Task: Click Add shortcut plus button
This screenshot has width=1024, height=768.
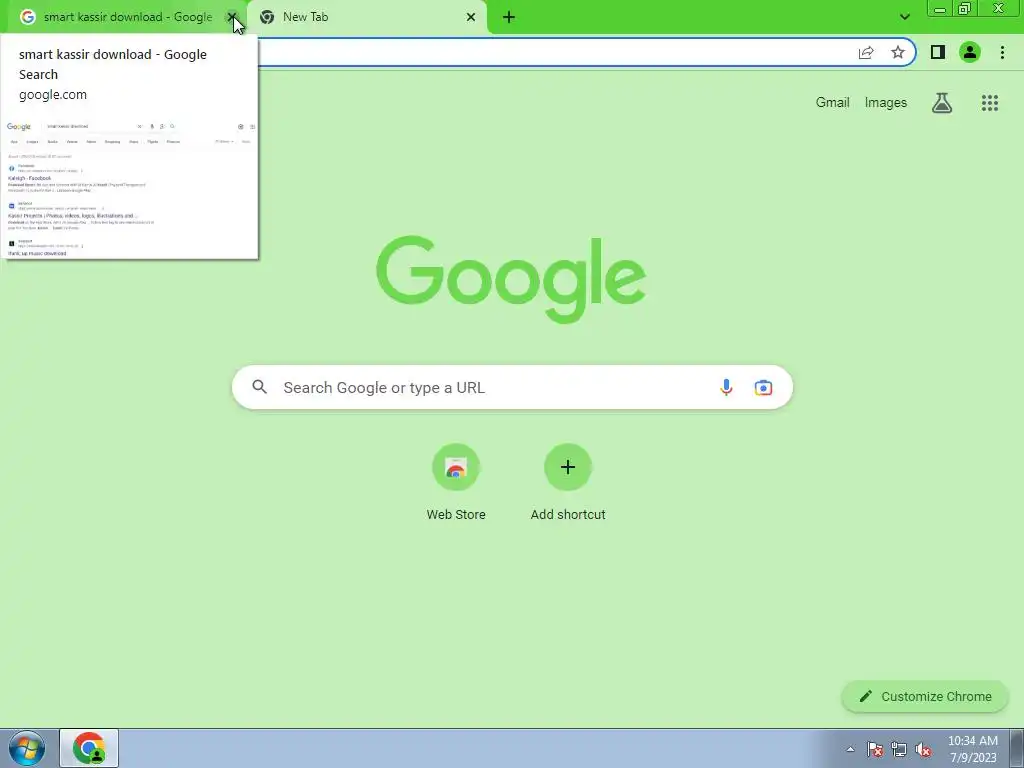Action: coord(568,467)
